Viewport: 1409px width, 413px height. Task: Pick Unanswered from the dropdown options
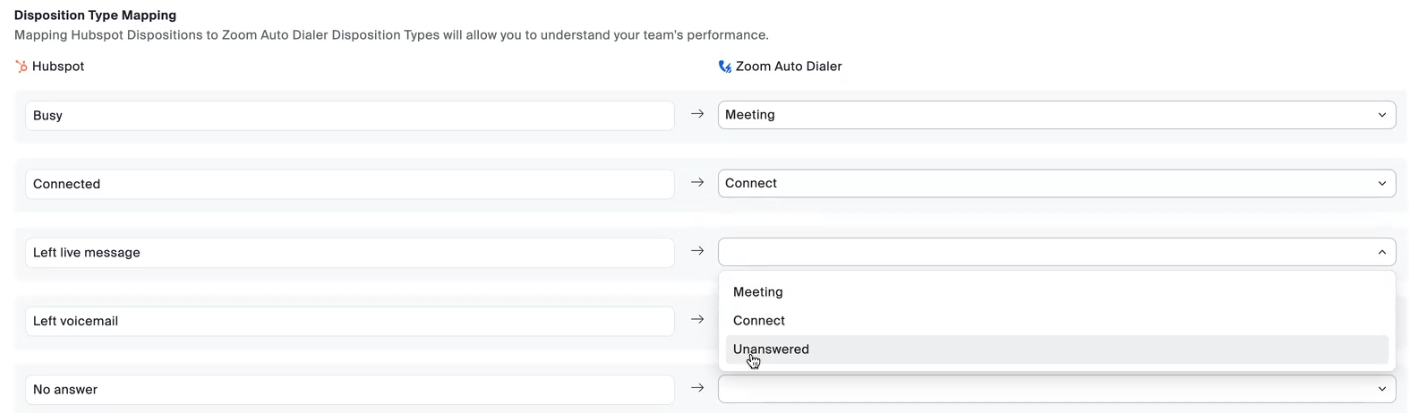pos(771,349)
